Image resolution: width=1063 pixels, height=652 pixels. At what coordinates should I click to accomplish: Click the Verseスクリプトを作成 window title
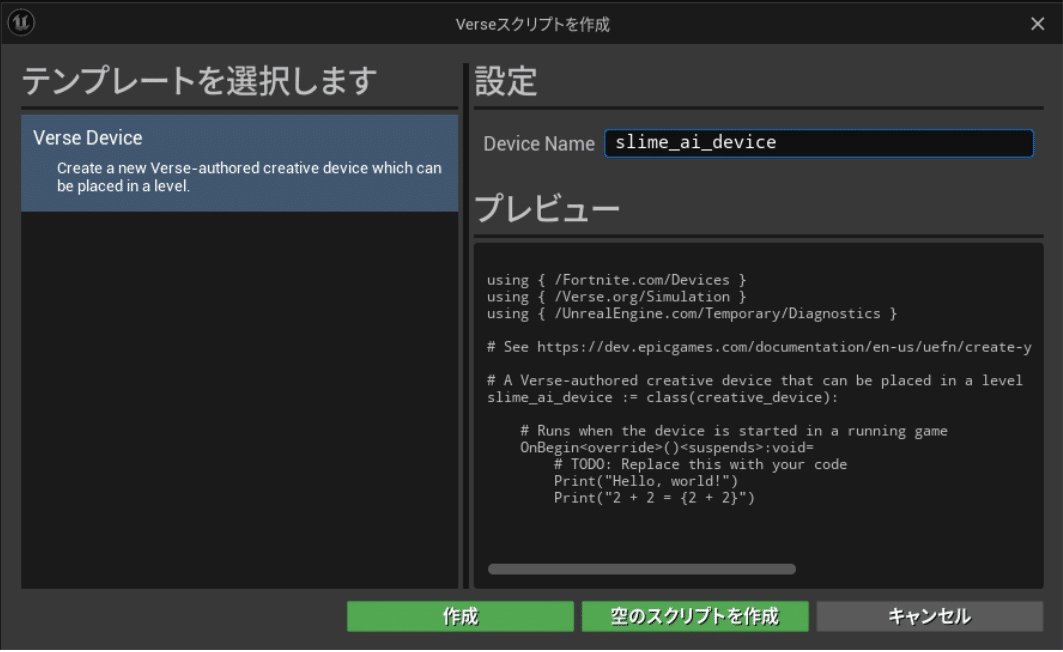532,24
